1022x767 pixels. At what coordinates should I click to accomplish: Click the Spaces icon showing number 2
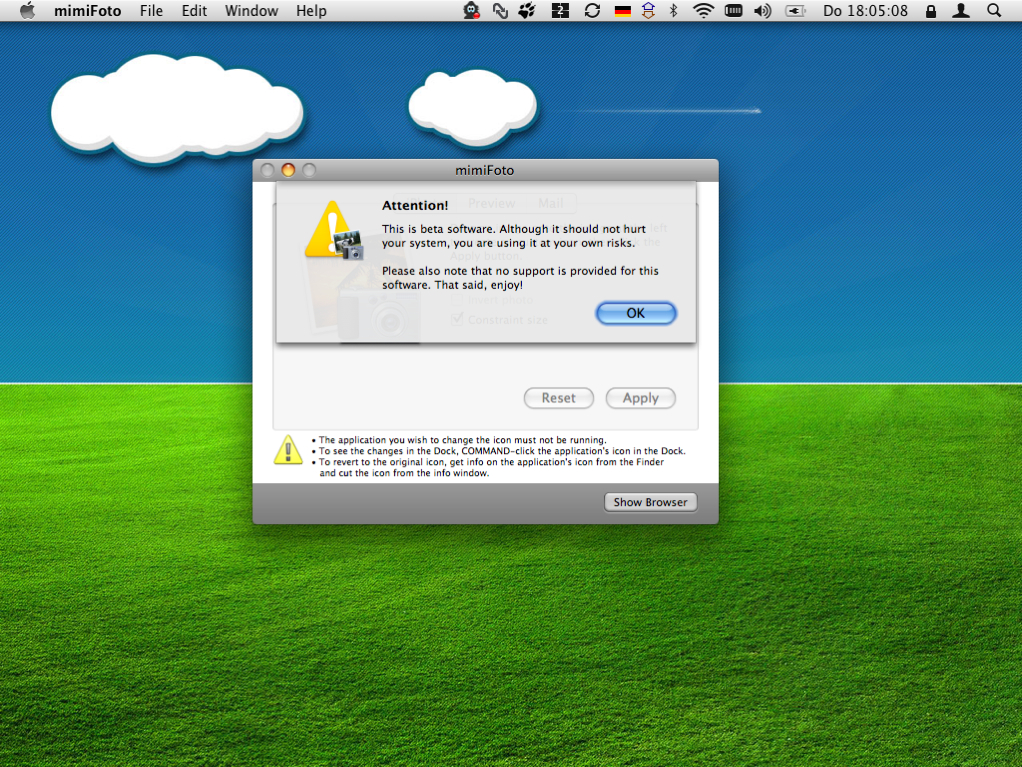(x=560, y=10)
